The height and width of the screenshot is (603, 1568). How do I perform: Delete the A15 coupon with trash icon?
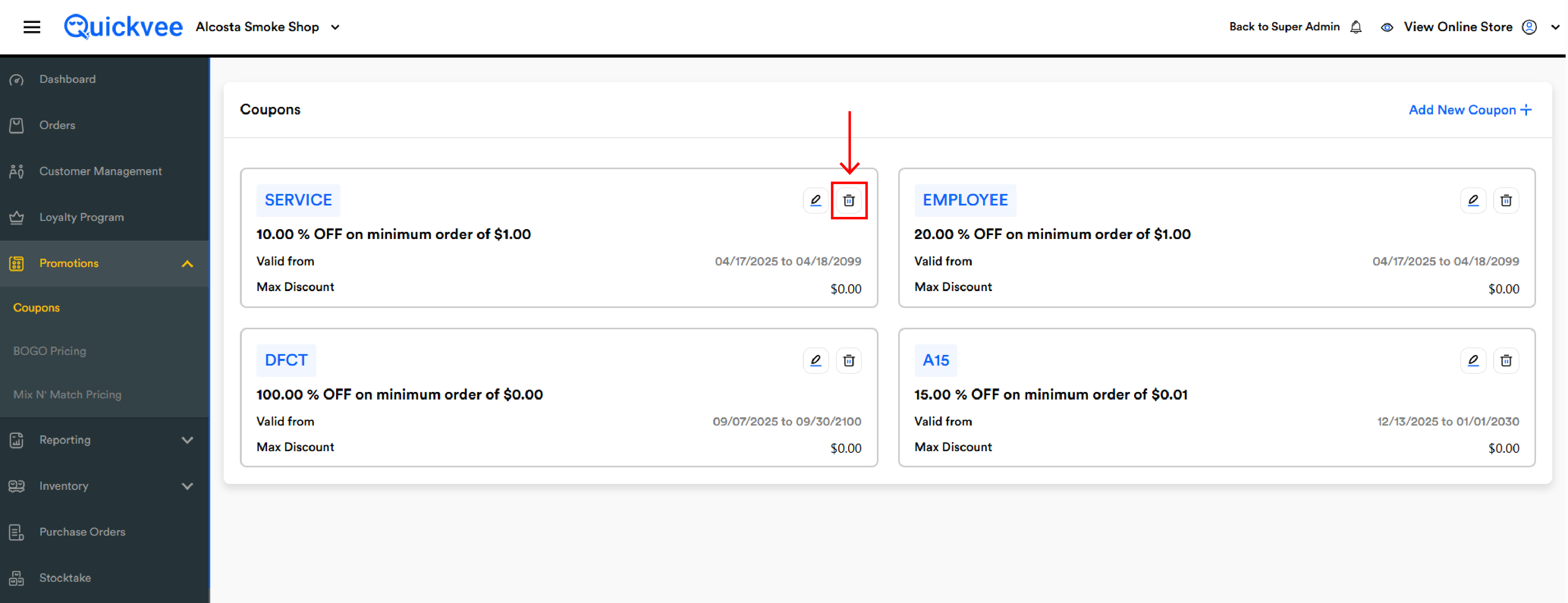1506,361
